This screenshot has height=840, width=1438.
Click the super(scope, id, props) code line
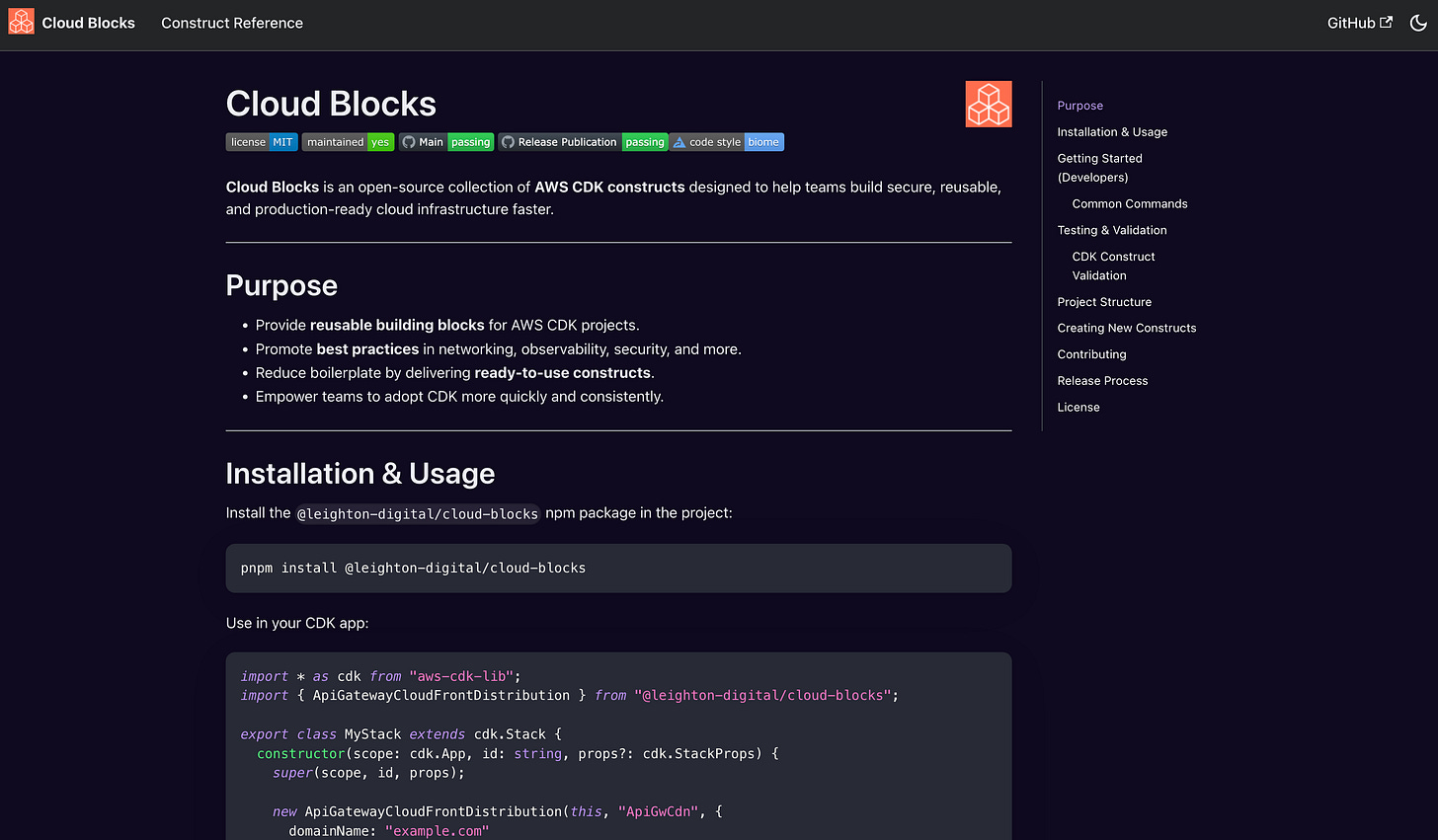coord(368,773)
